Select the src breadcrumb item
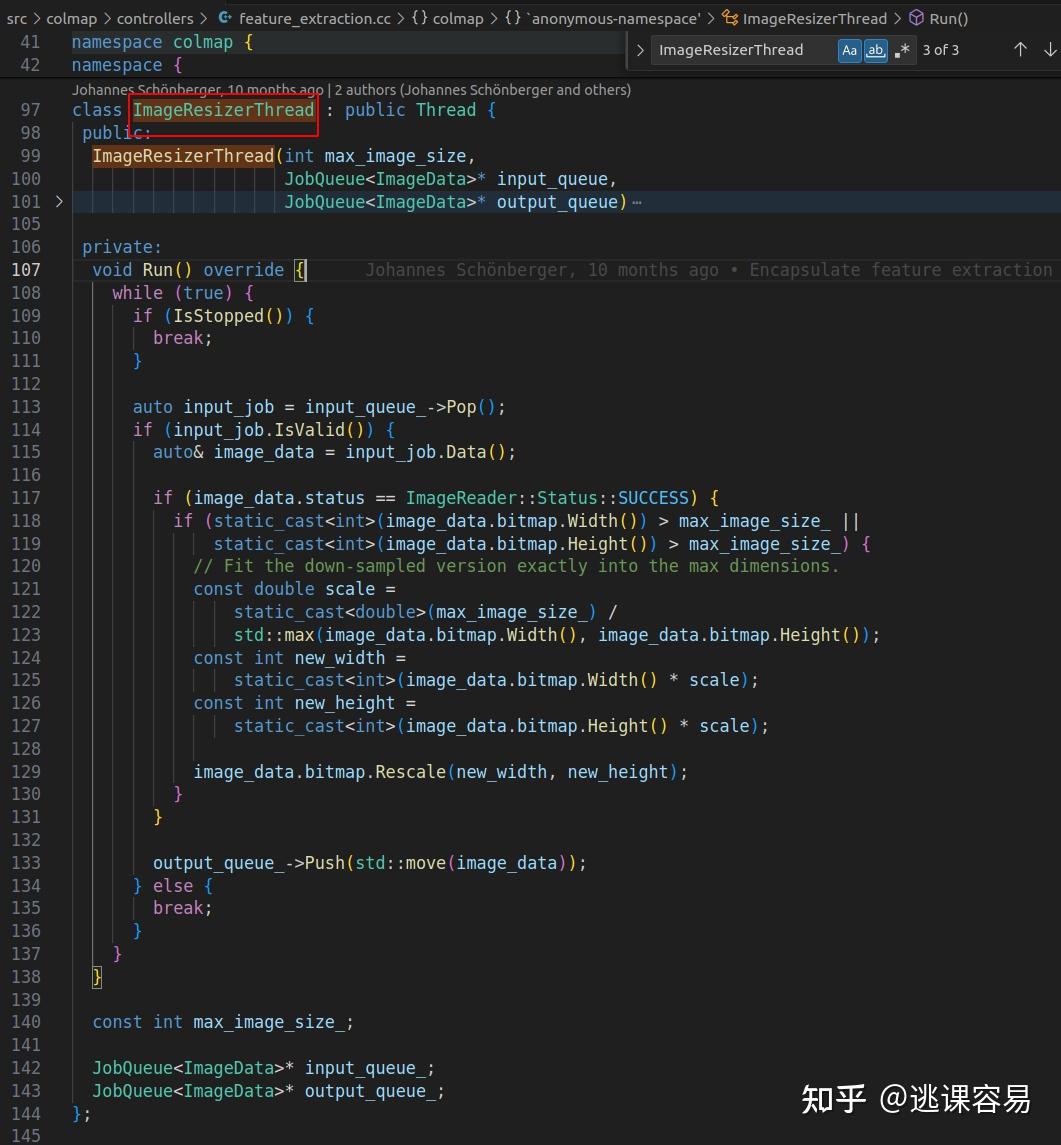Image resolution: width=1061 pixels, height=1145 pixels. point(16,18)
